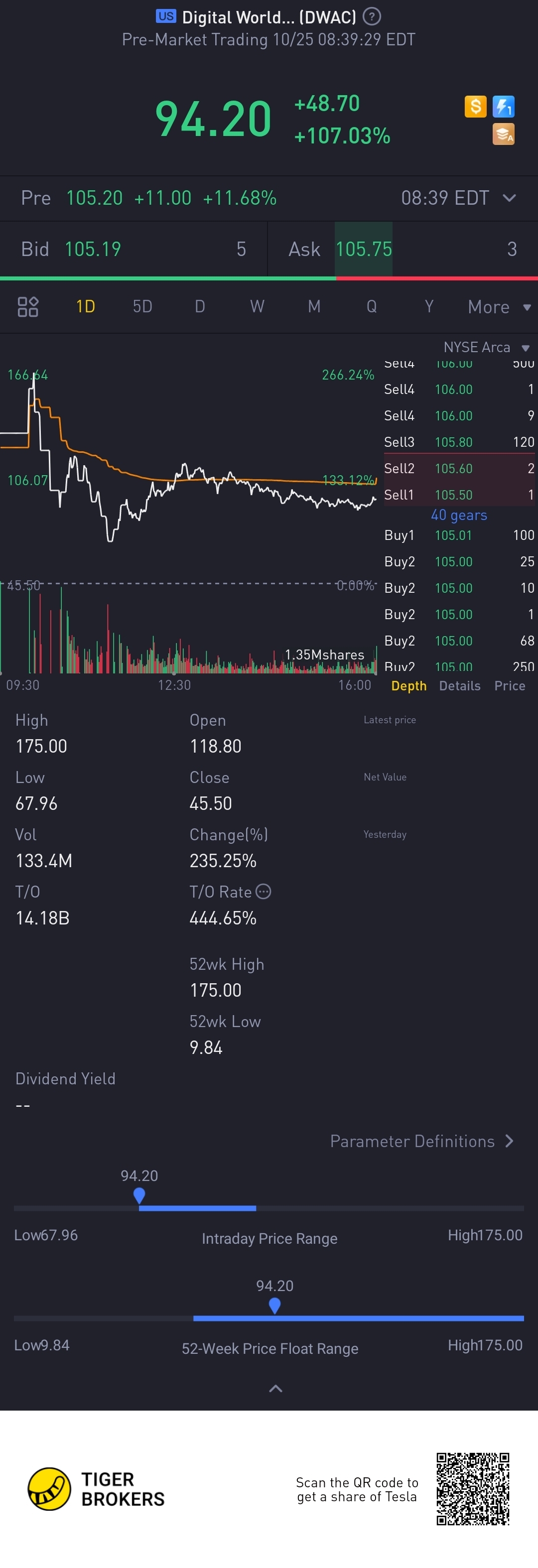Tap the Latest price label
The image size is (538, 1568).
click(390, 719)
